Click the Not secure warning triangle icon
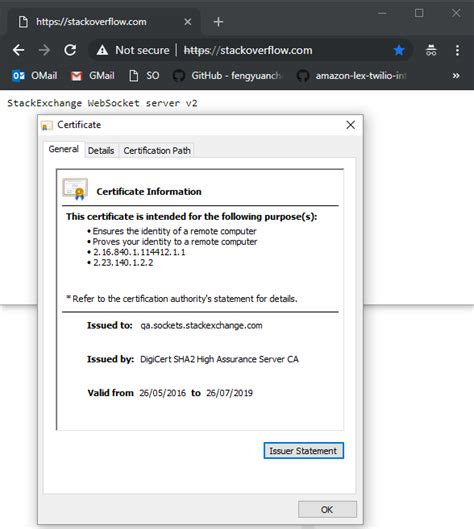This screenshot has width=474, height=529. tap(102, 50)
